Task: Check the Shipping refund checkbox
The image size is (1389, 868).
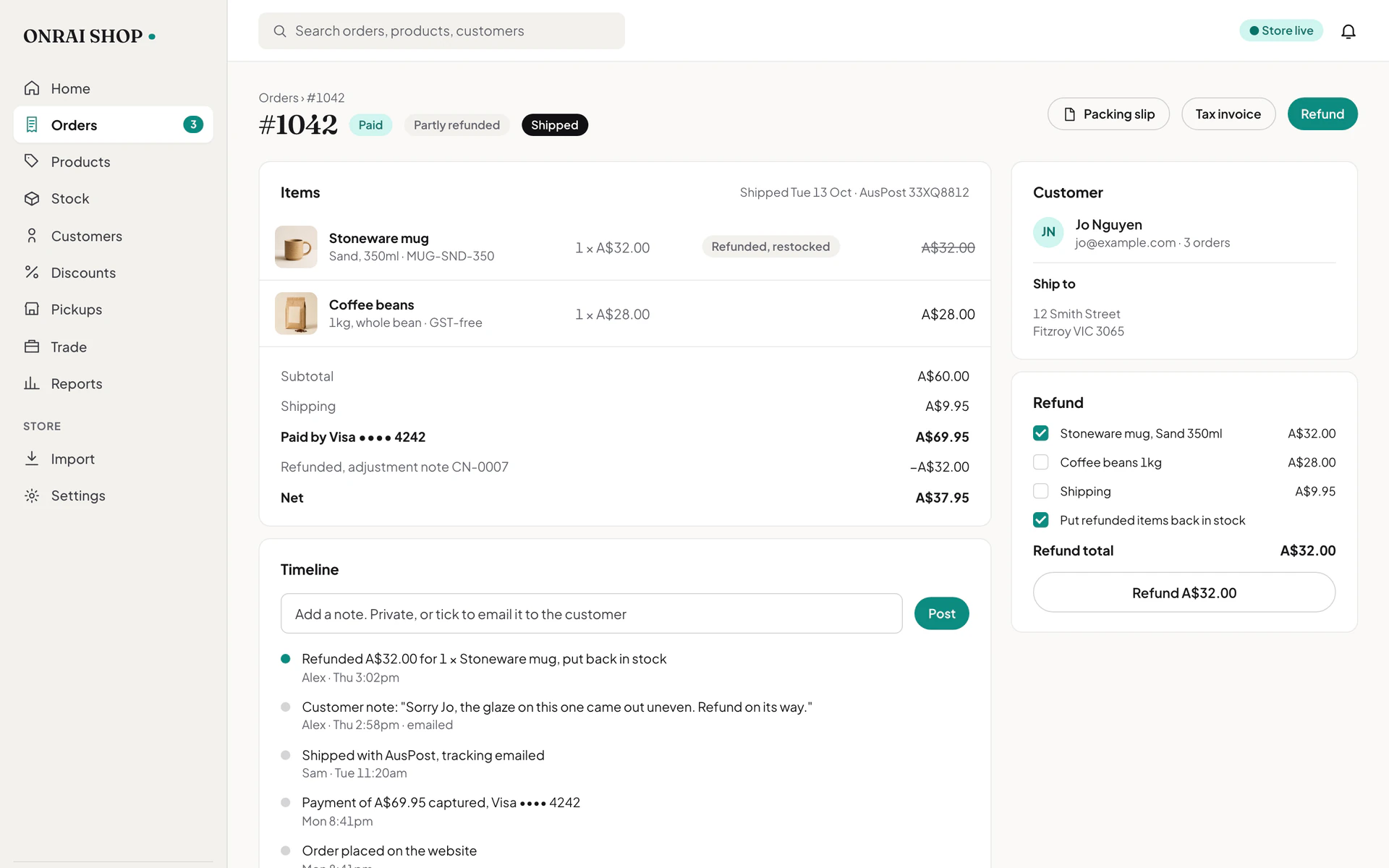Action: (1041, 491)
